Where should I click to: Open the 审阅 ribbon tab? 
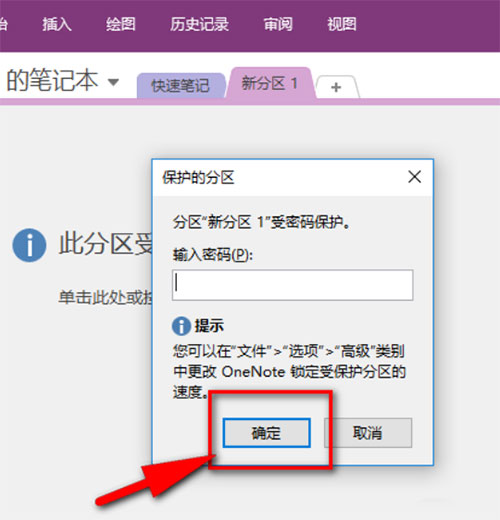pos(278,24)
